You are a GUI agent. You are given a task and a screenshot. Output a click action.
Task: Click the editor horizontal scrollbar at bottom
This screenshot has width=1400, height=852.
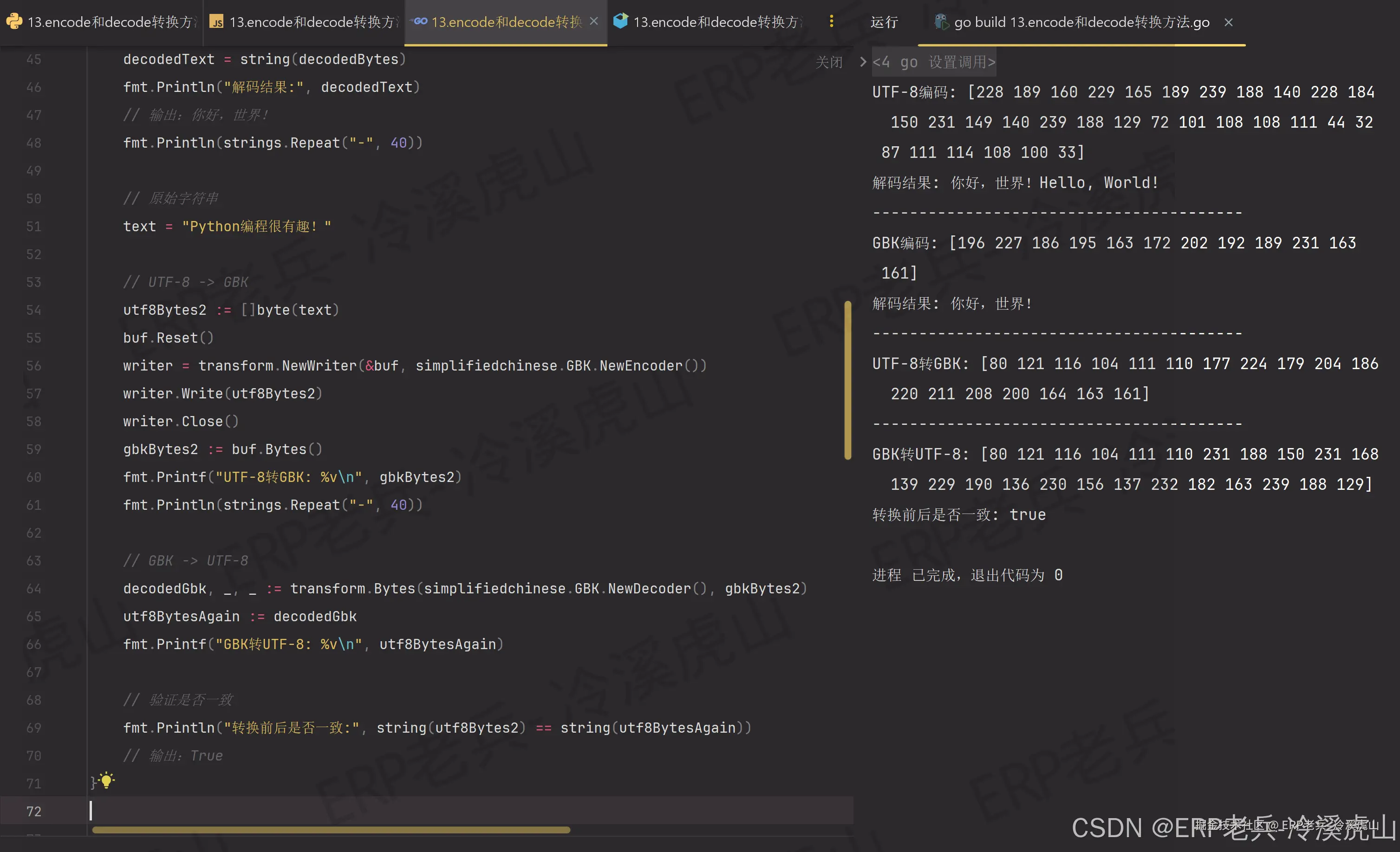pos(331,830)
